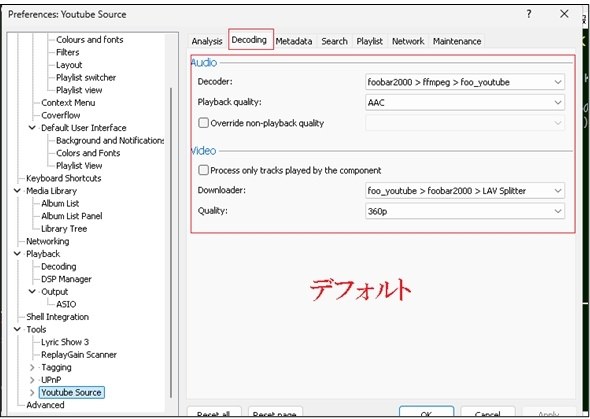Viewport: 590px width, 419px height.
Task: Tick Process only tracks played by the component
Action: (204, 170)
